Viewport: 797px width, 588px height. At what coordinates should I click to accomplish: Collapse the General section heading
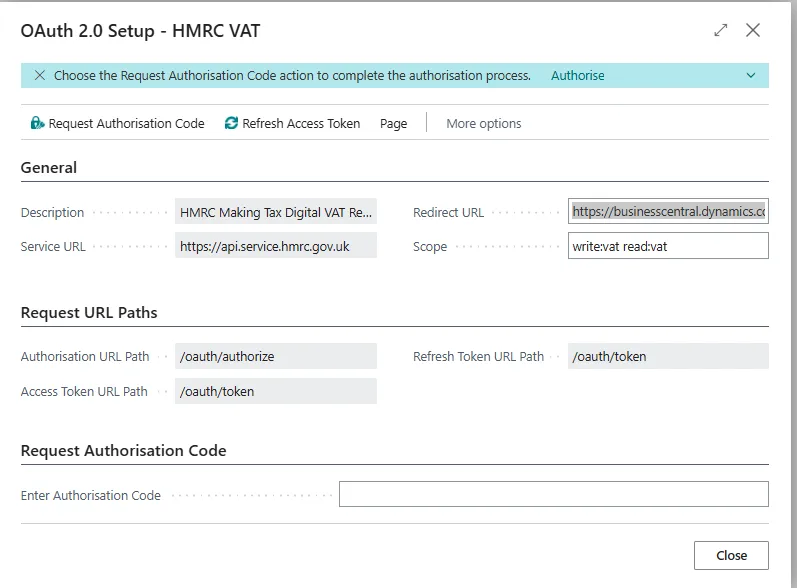pos(49,168)
